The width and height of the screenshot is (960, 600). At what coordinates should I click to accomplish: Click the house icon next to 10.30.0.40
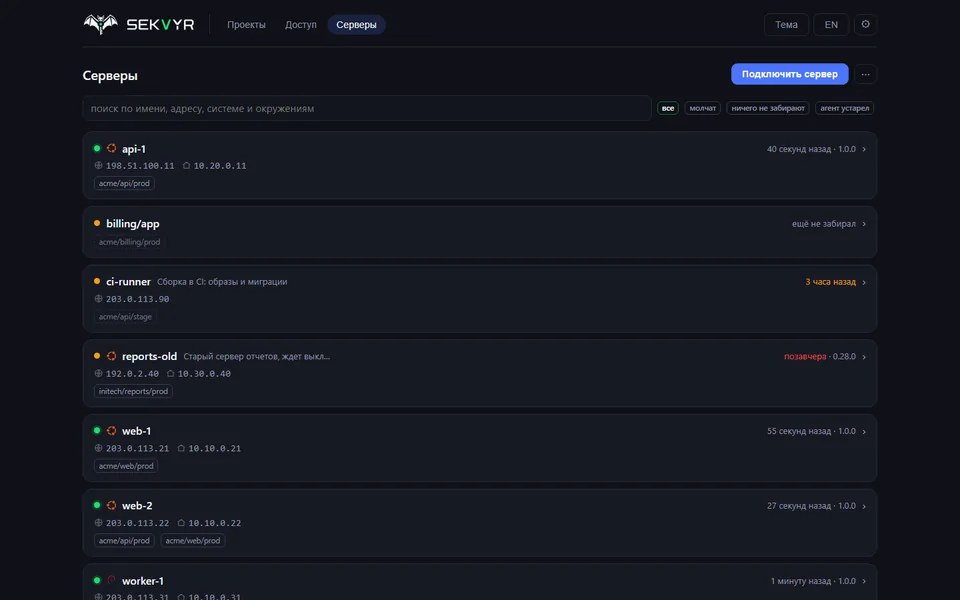point(171,373)
